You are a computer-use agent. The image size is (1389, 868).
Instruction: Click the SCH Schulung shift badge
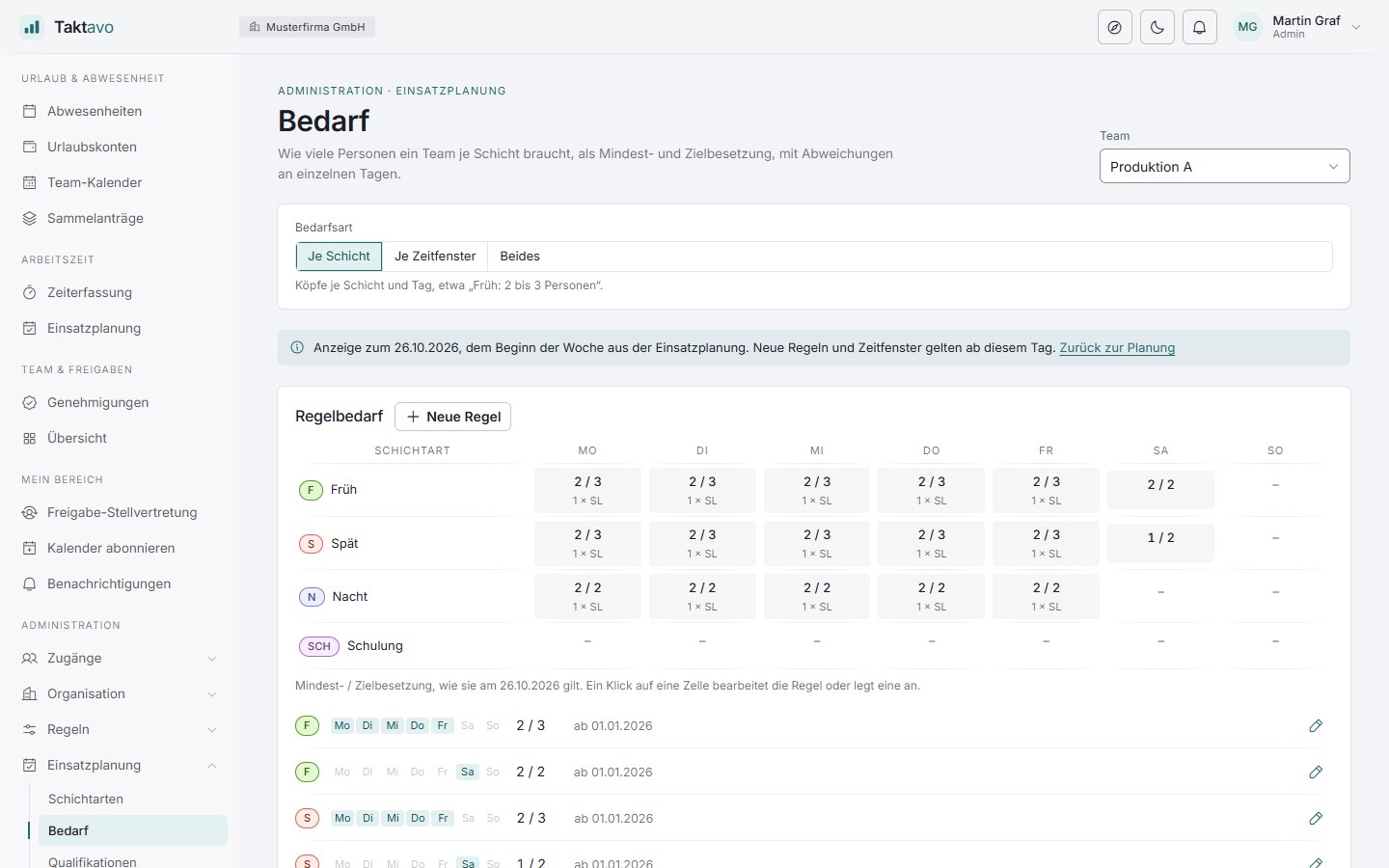319,646
